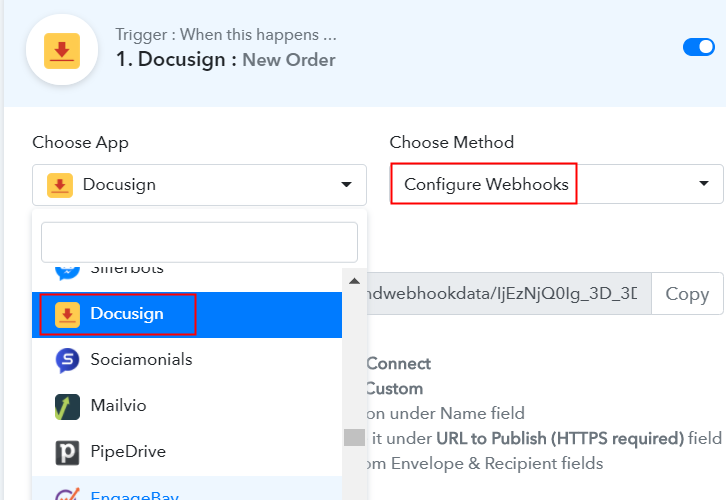The image size is (726, 500).
Task: Click 'URL to Publish (HTTPS required)' text
Action: pos(560,438)
